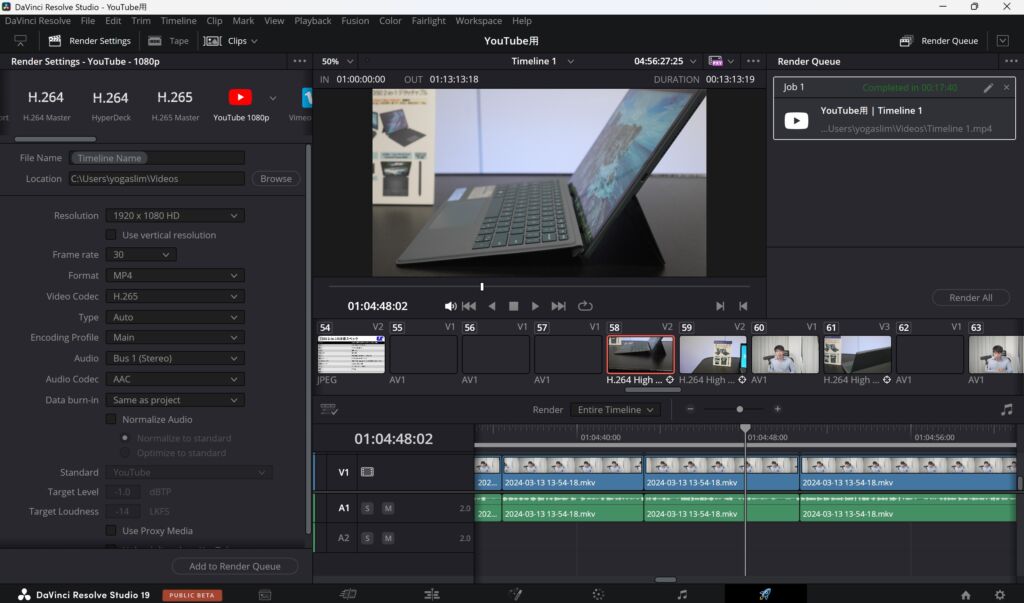Open the Render Settings panel icon
The width and height of the screenshot is (1024, 603).
55,41
